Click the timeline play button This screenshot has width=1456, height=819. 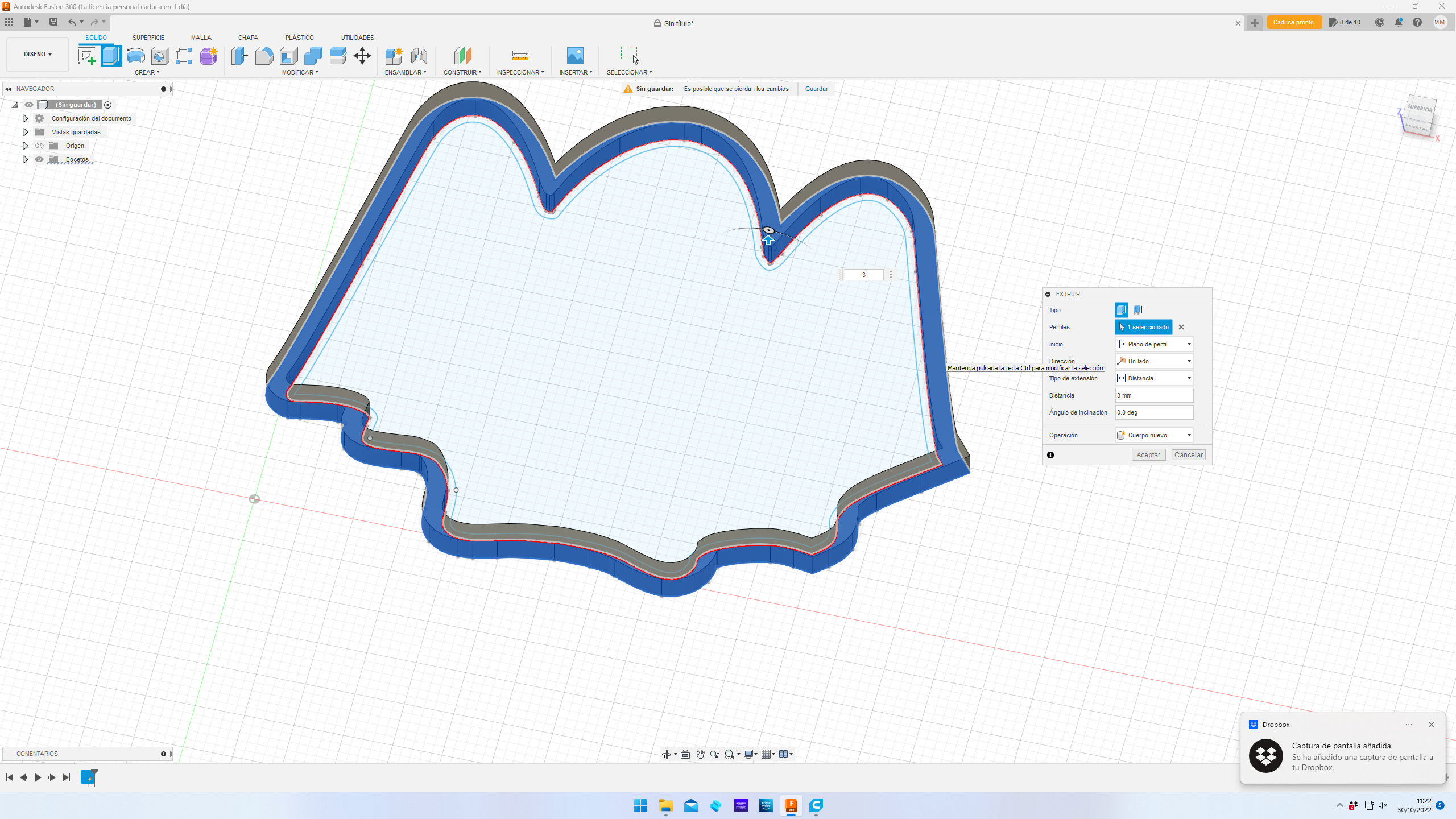(x=38, y=777)
